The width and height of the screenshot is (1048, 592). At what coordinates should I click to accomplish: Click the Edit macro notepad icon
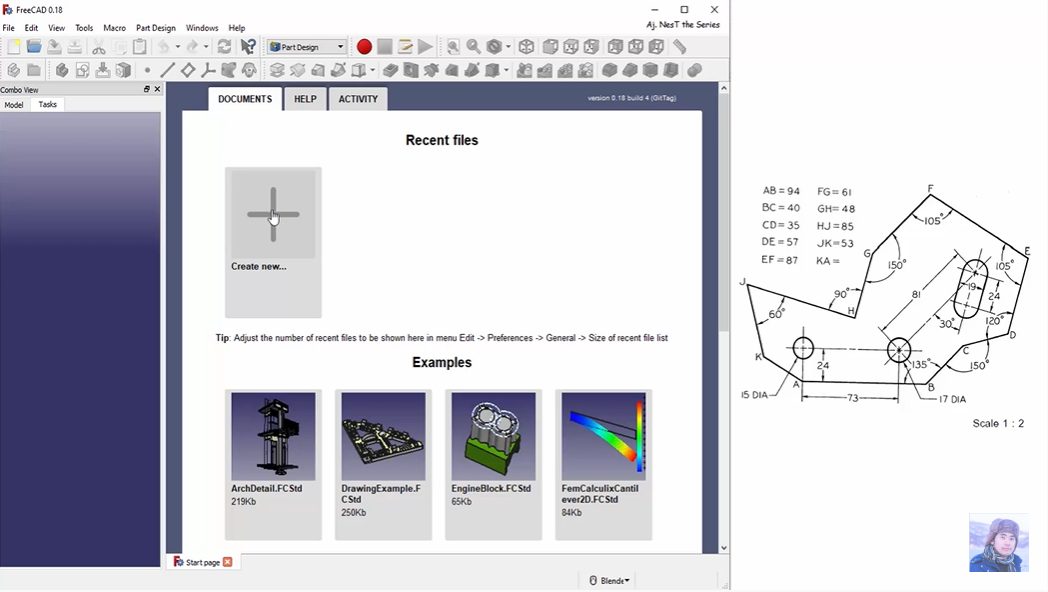[x=405, y=47]
